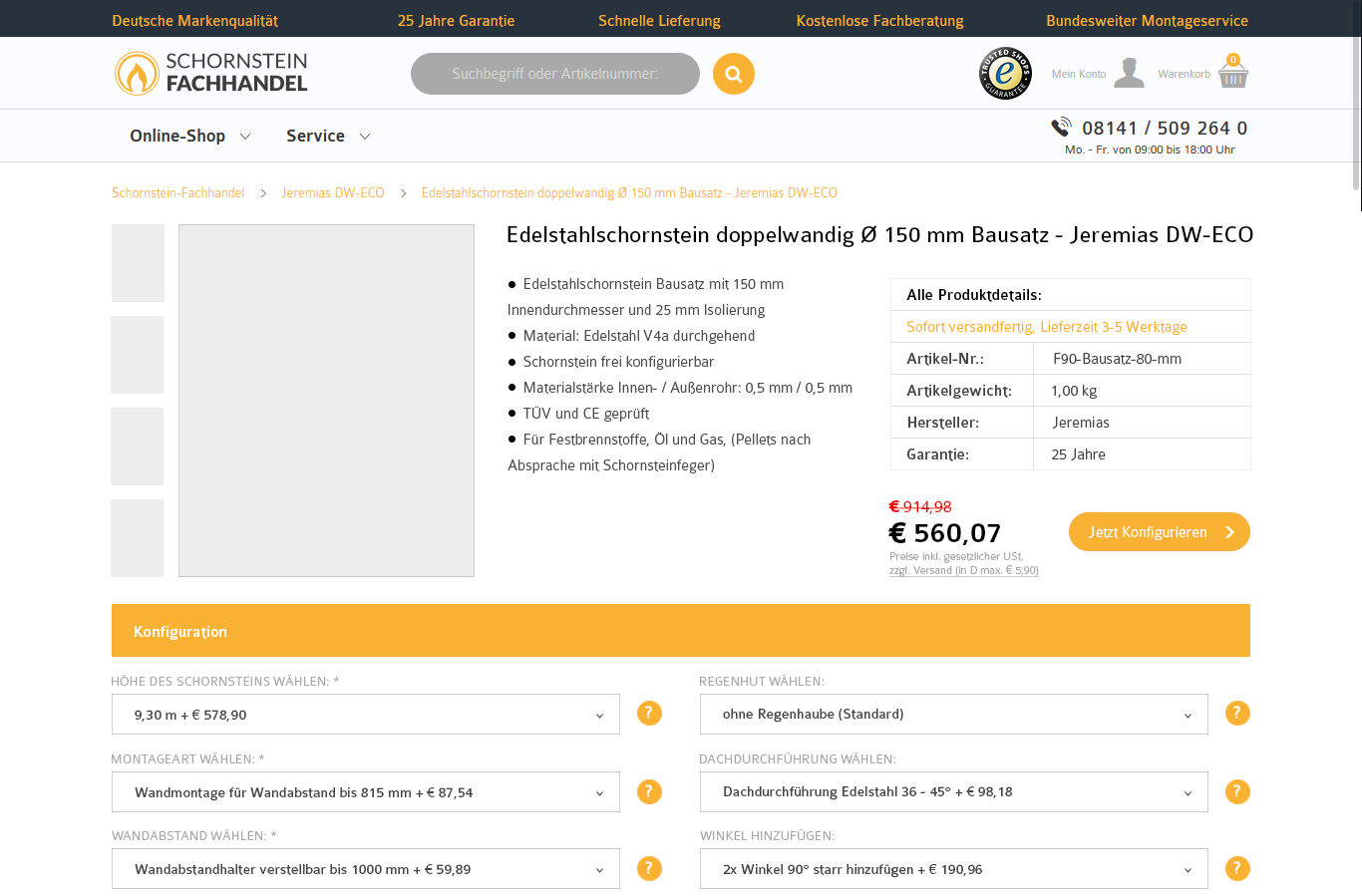
Task: Click the Jetzt Konfigurieren button
Action: pyautogui.click(x=1160, y=532)
